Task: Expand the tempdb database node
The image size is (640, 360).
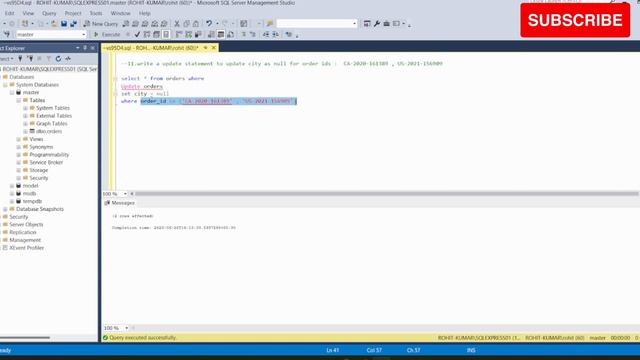Action: click(12, 201)
